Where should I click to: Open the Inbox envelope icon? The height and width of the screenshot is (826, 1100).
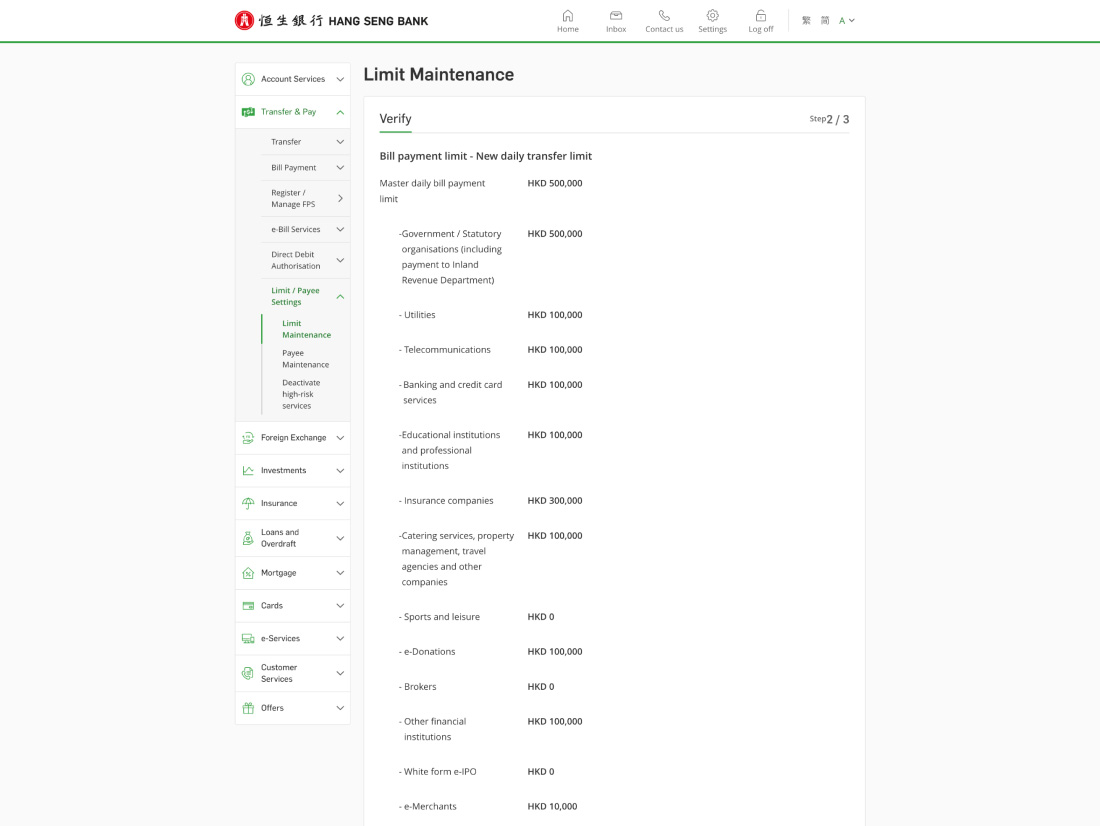click(616, 16)
